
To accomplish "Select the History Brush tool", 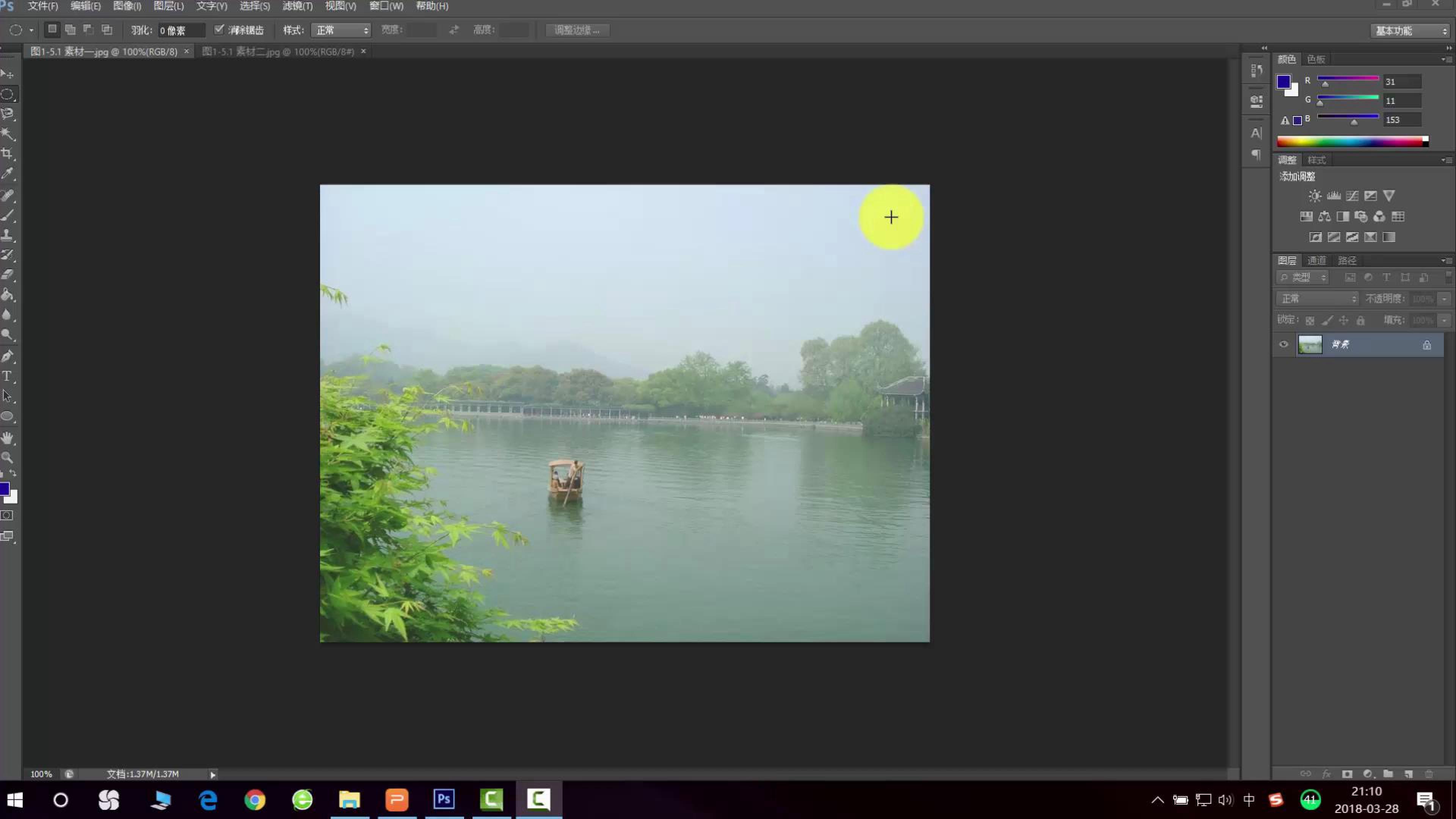I will (7, 255).
